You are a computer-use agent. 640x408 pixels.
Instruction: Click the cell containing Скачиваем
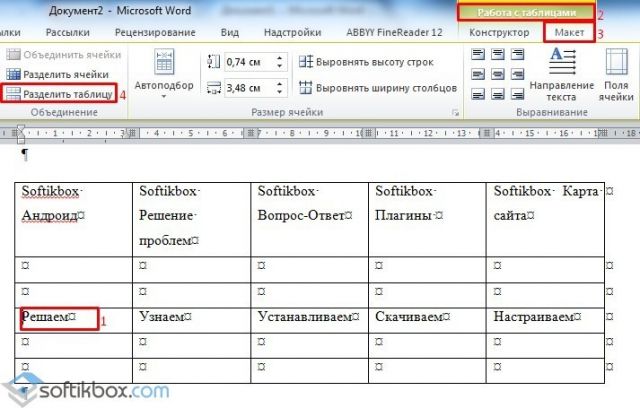click(427, 320)
